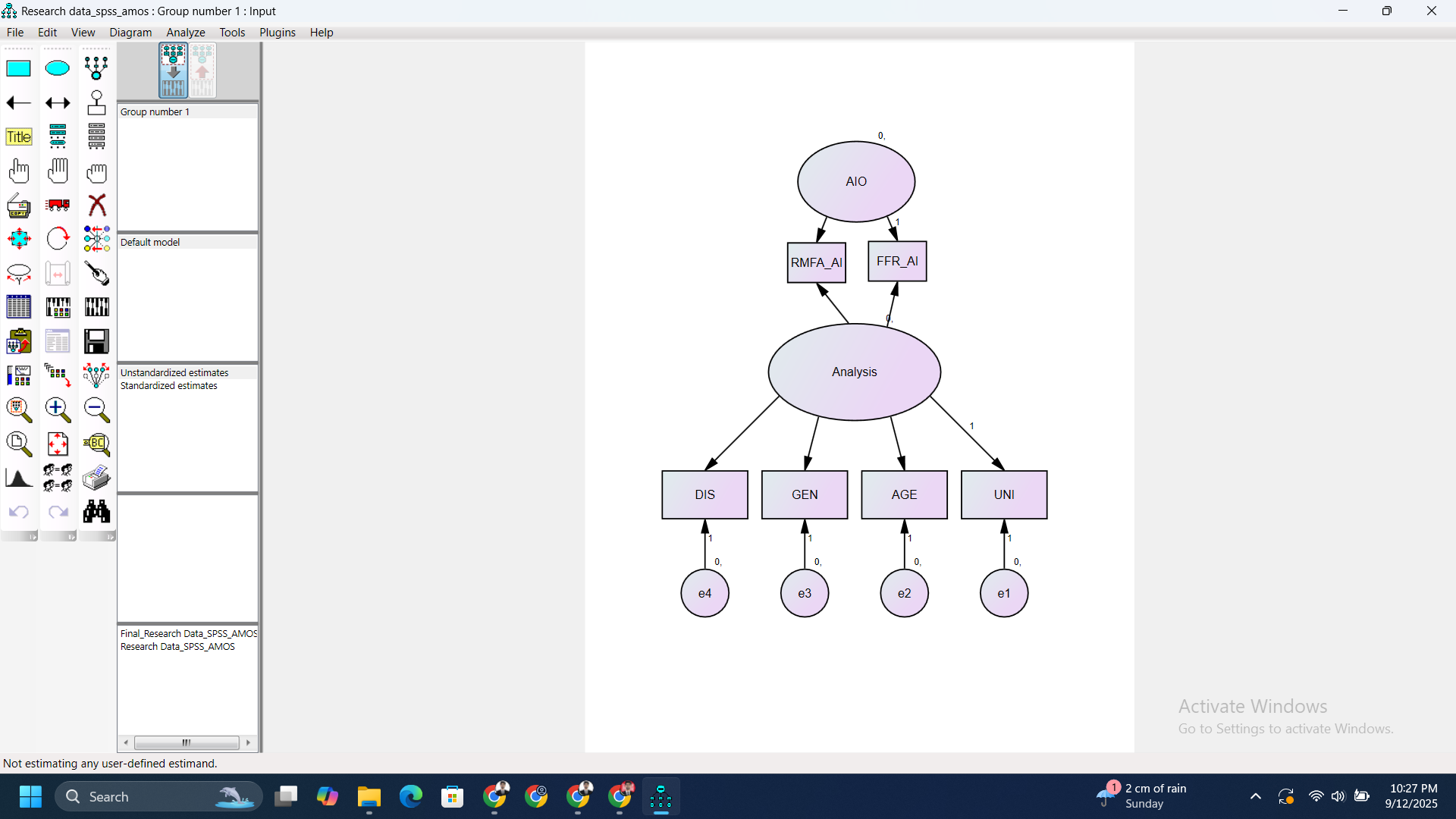The image size is (1456, 819).
Task: Click the erase objects X tool
Action: [96, 205]
